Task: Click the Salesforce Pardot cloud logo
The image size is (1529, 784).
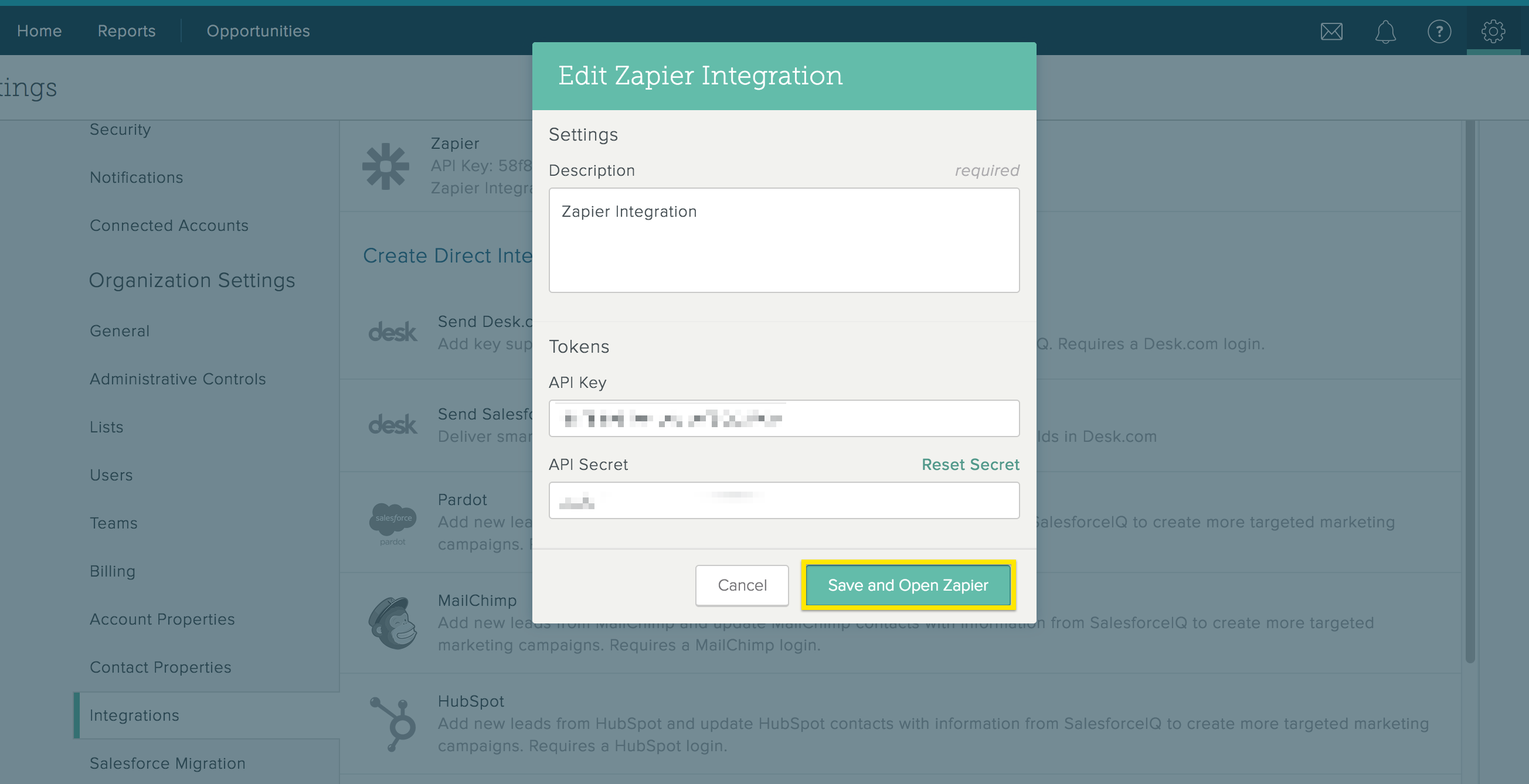Action: click(x=392, y=523)
